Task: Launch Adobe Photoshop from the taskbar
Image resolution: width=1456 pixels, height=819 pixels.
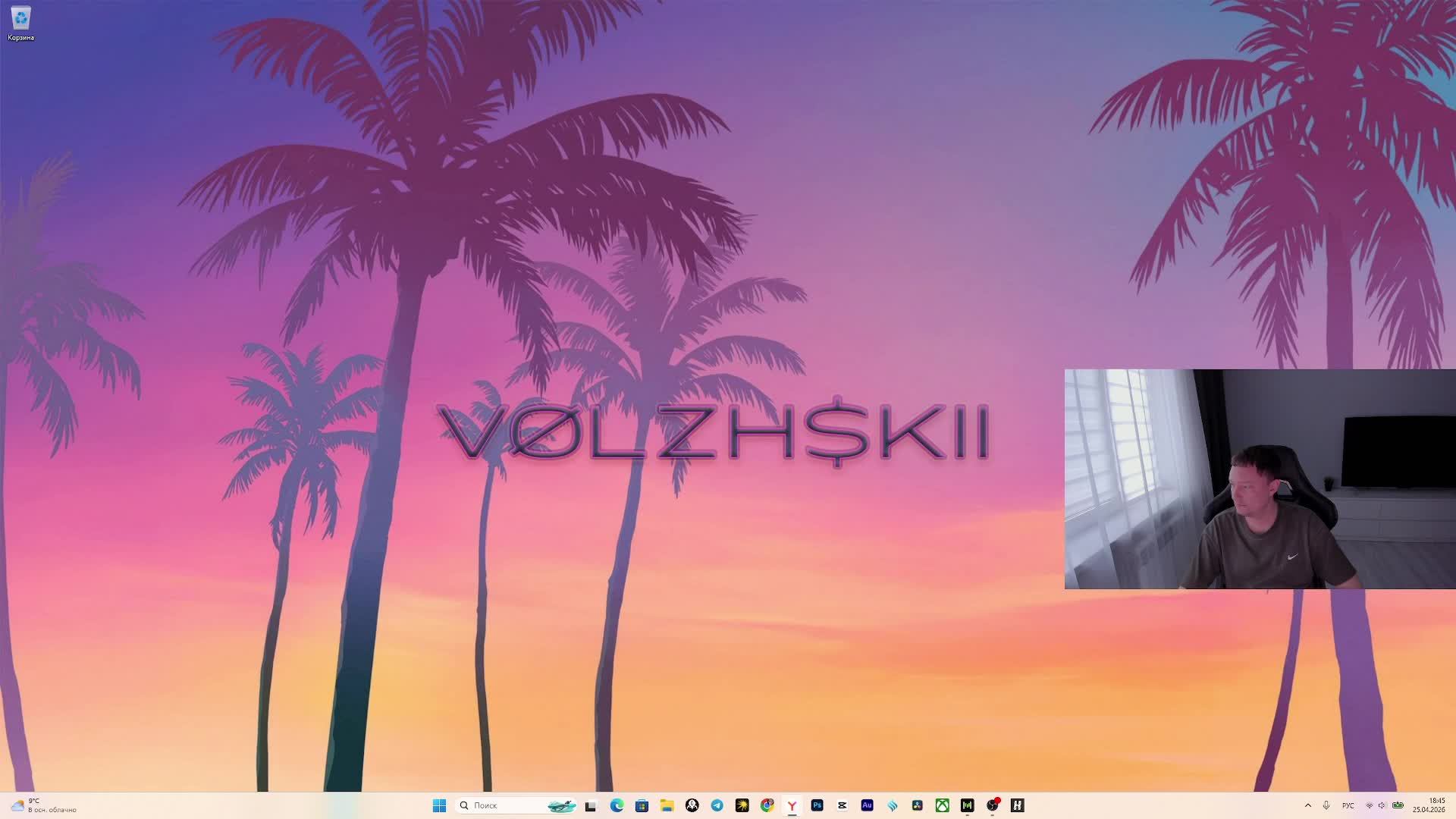Action: [x=817, y=805]
